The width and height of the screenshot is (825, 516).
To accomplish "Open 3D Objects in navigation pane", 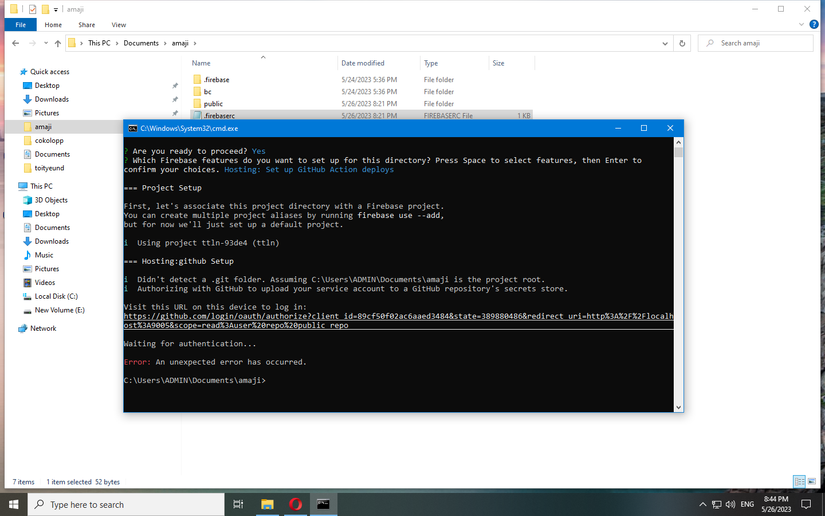I will tap(51, 200).
